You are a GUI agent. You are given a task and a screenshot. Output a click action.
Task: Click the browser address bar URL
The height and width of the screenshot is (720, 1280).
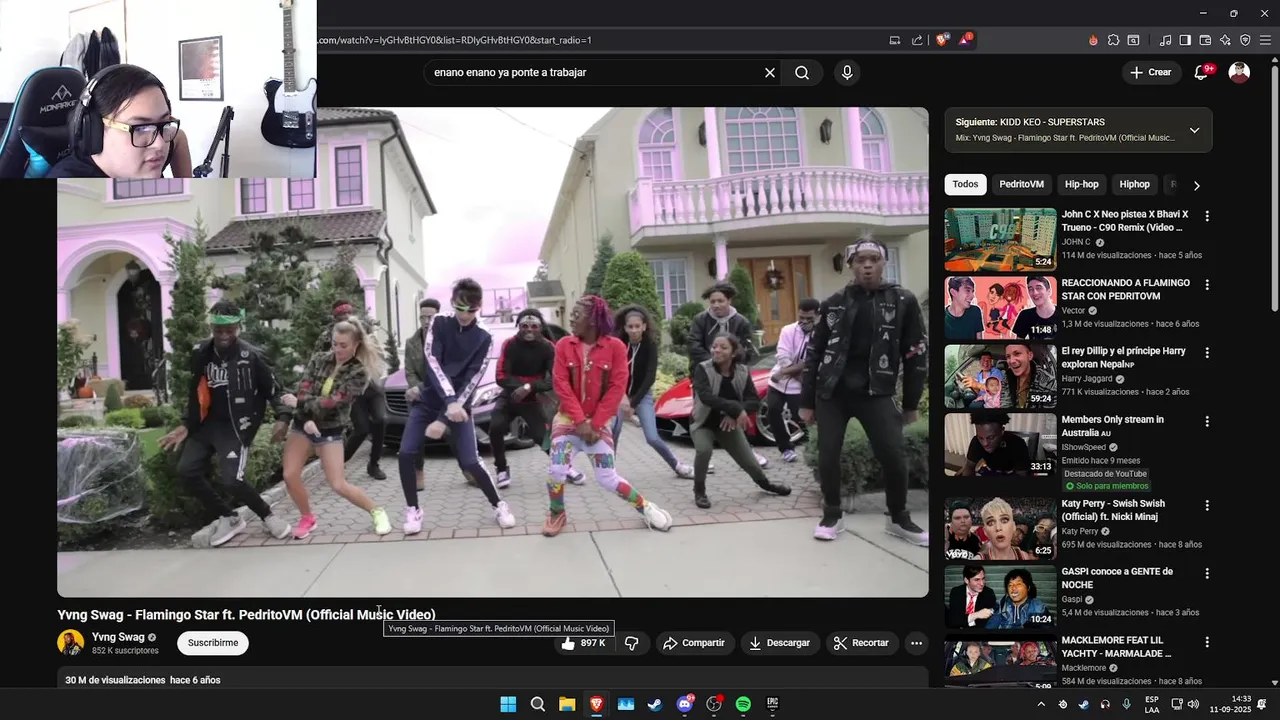click(x=455, y=40)
